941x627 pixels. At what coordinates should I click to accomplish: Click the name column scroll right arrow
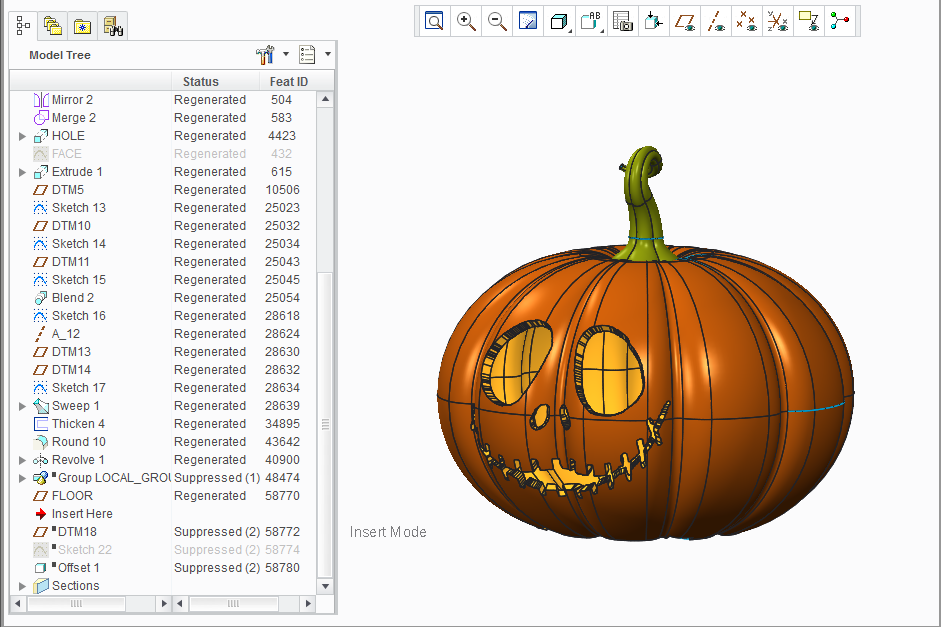163,604
